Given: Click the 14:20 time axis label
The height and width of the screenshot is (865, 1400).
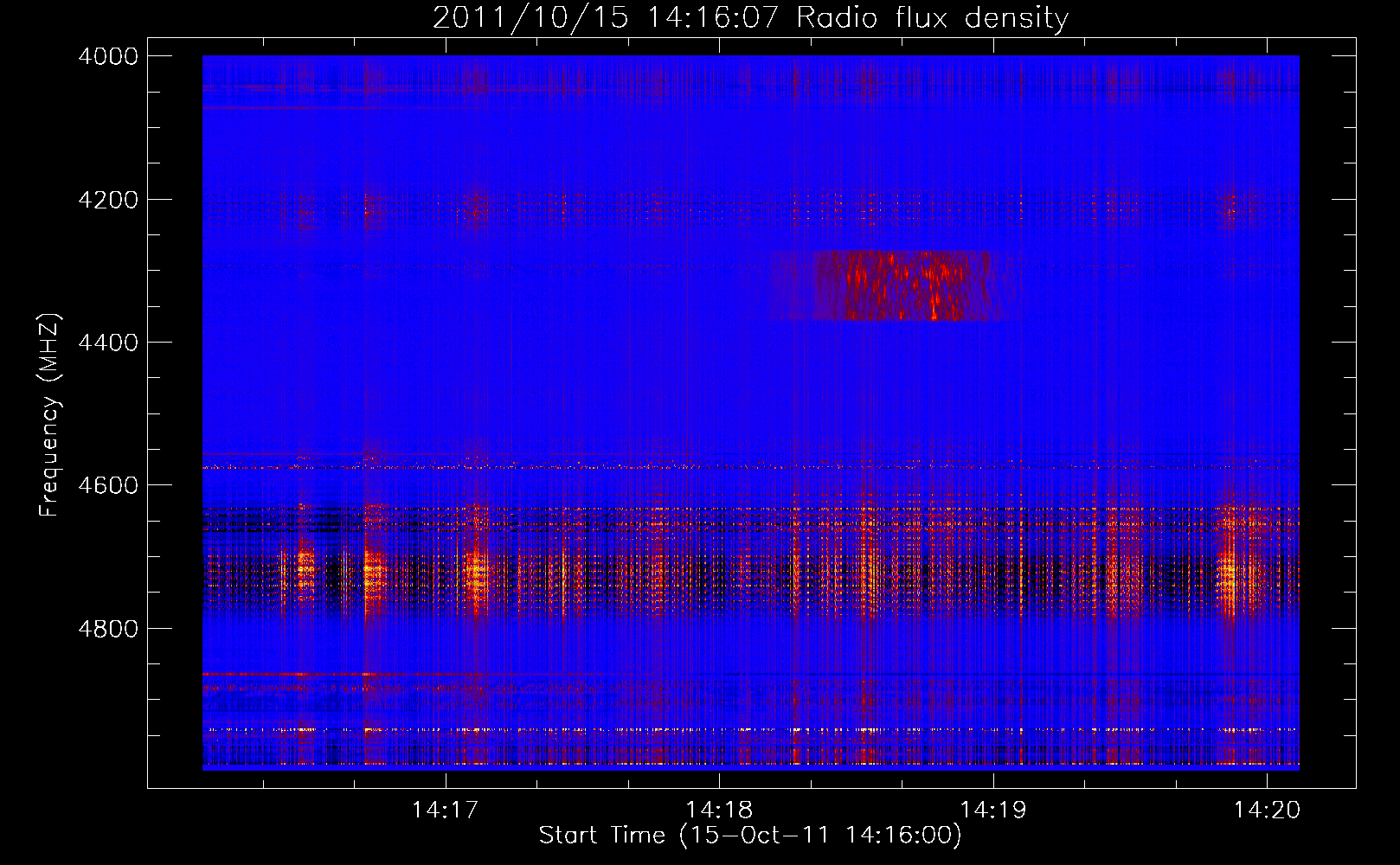Looking at the screenshot, I should pyautogui.click(x=1267, y=810).
